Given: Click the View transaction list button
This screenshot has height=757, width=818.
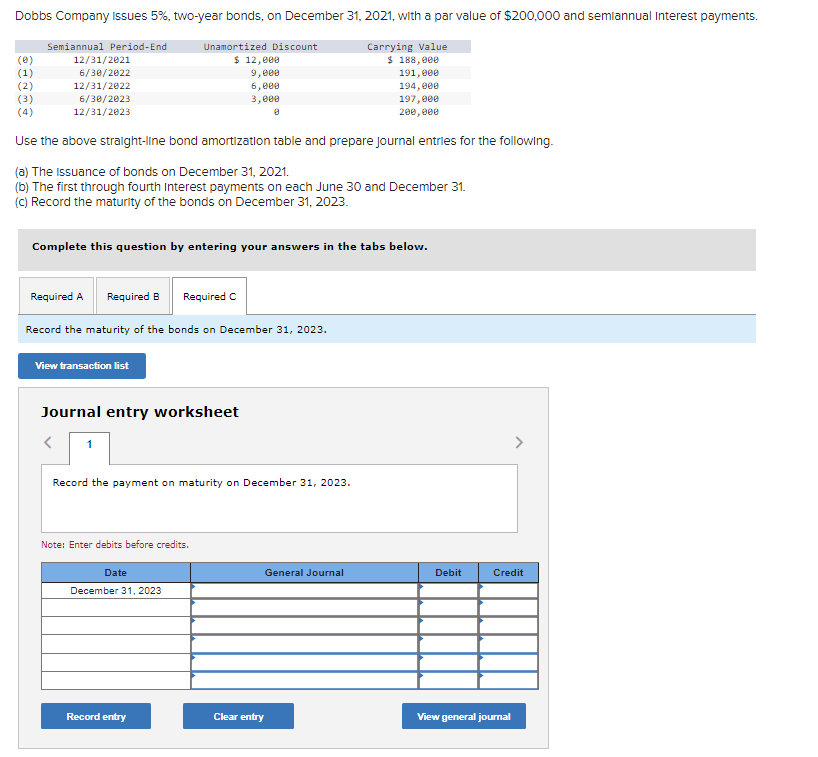Looking at the screenshot, I should coord(81,365).
